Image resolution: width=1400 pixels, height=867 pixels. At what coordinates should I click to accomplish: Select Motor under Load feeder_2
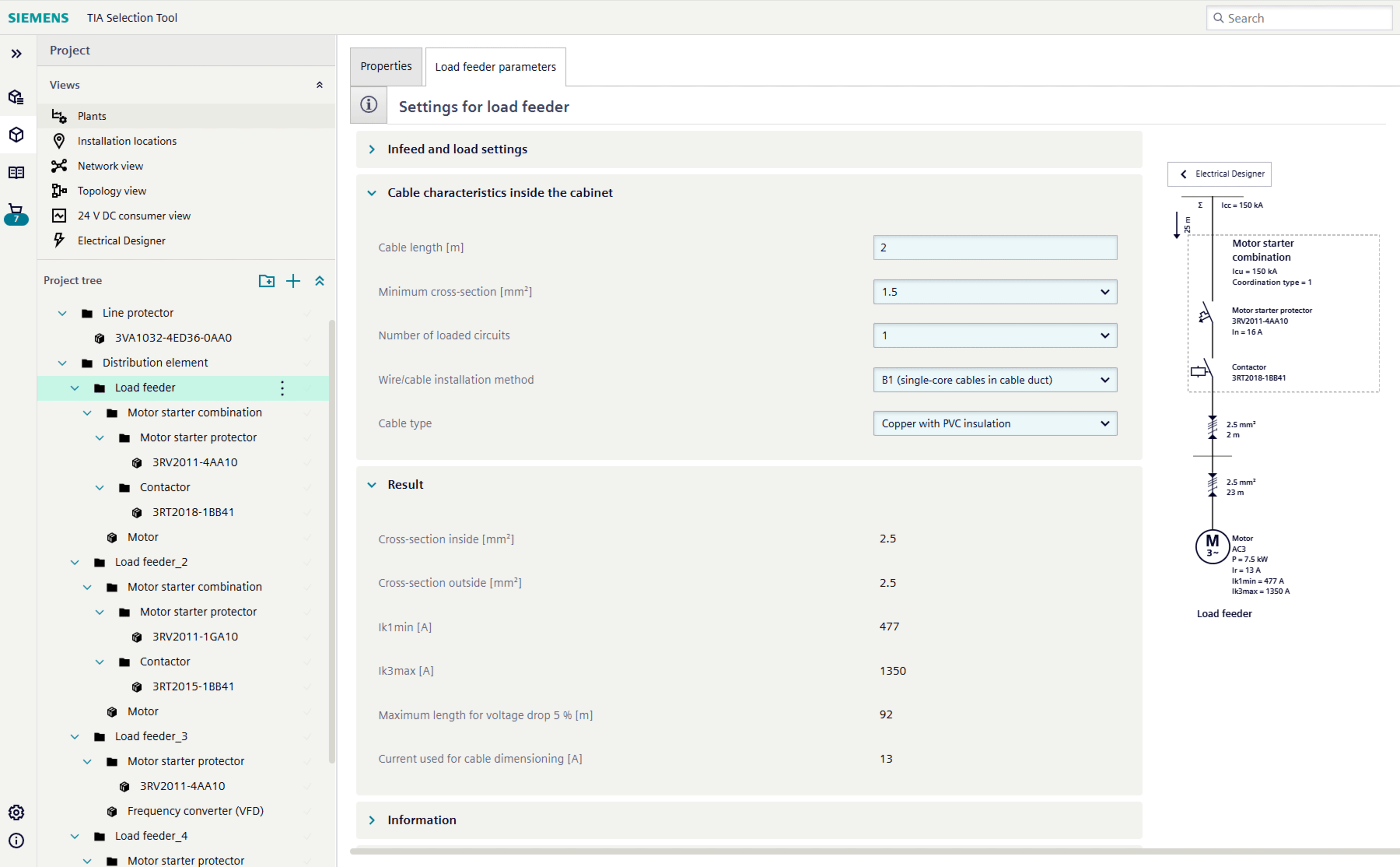pyautogui.click(x=143, y=712)
